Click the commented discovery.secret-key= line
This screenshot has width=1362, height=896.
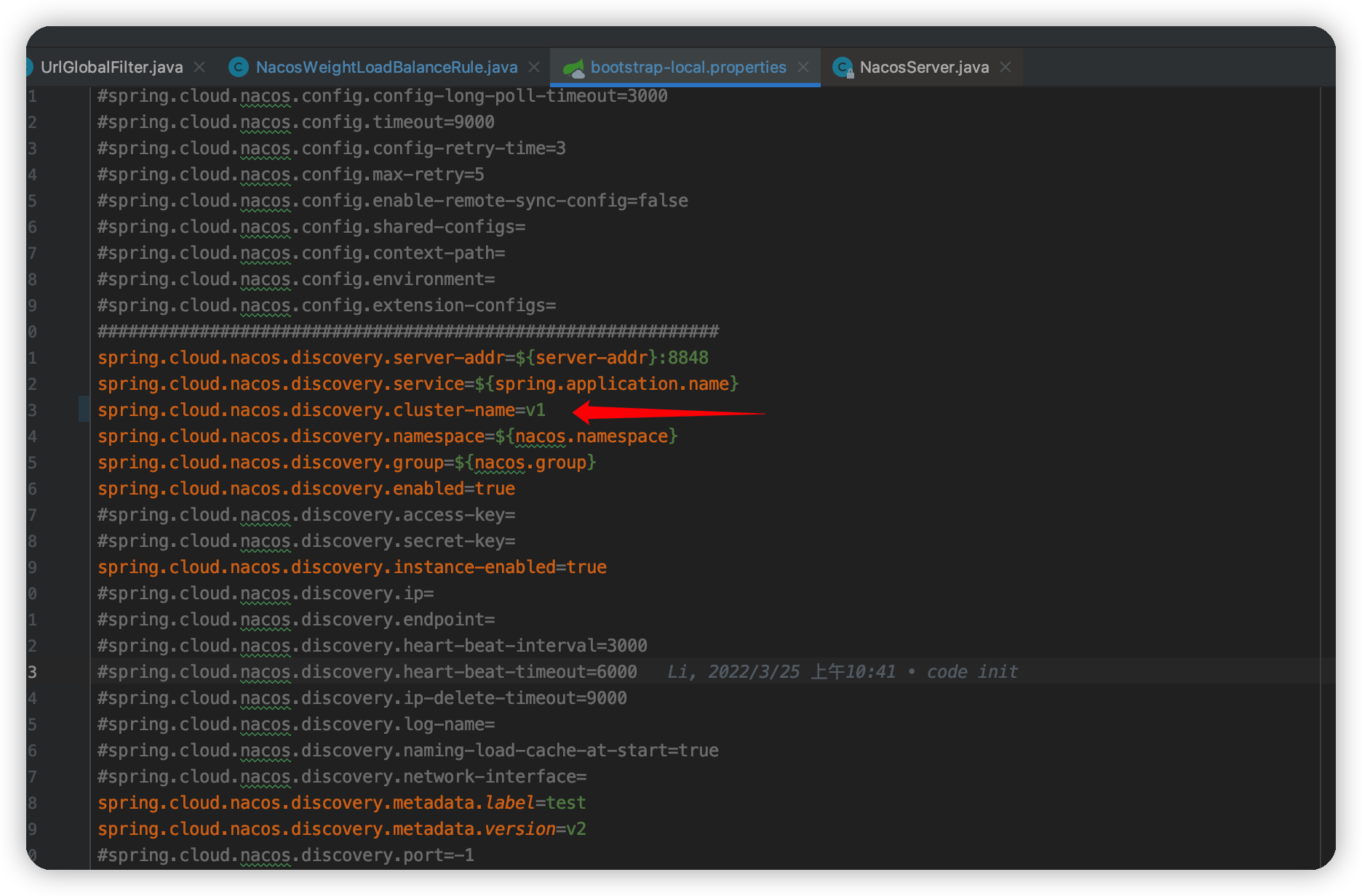click(306, 541)
